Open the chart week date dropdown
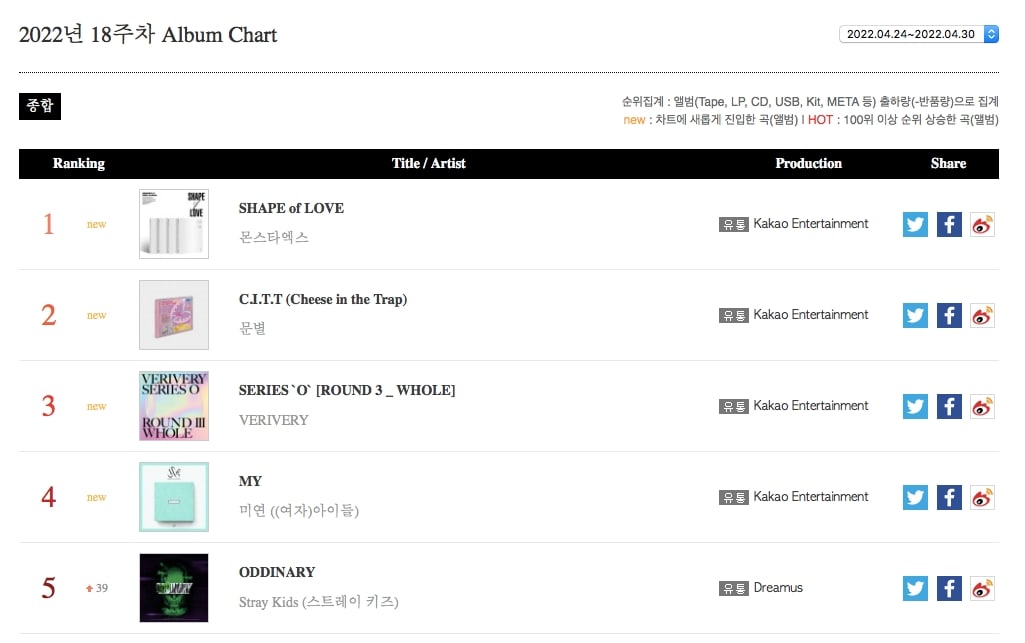Image resolution: width=1025 pixels, height=643 pixels. pos(918,34)
